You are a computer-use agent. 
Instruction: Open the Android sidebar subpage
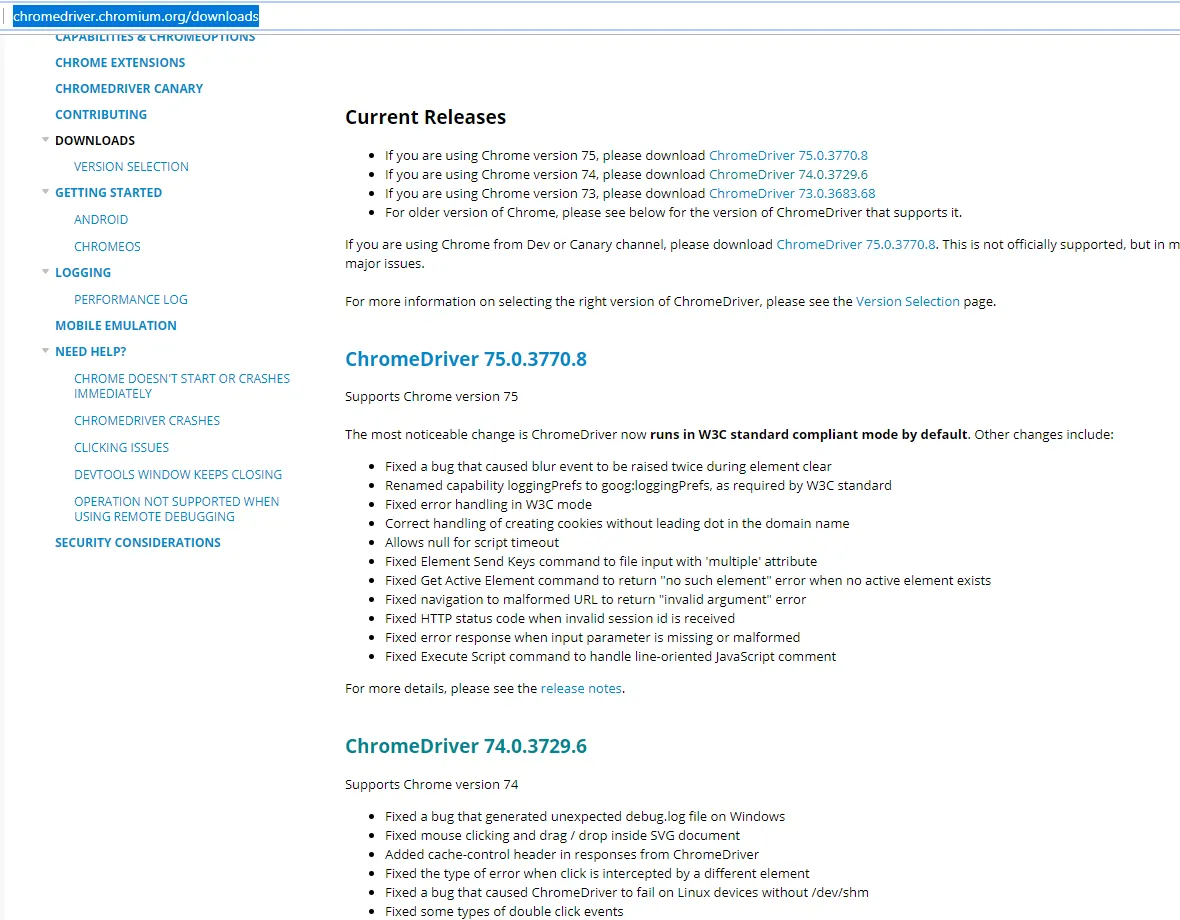[101, 220]
